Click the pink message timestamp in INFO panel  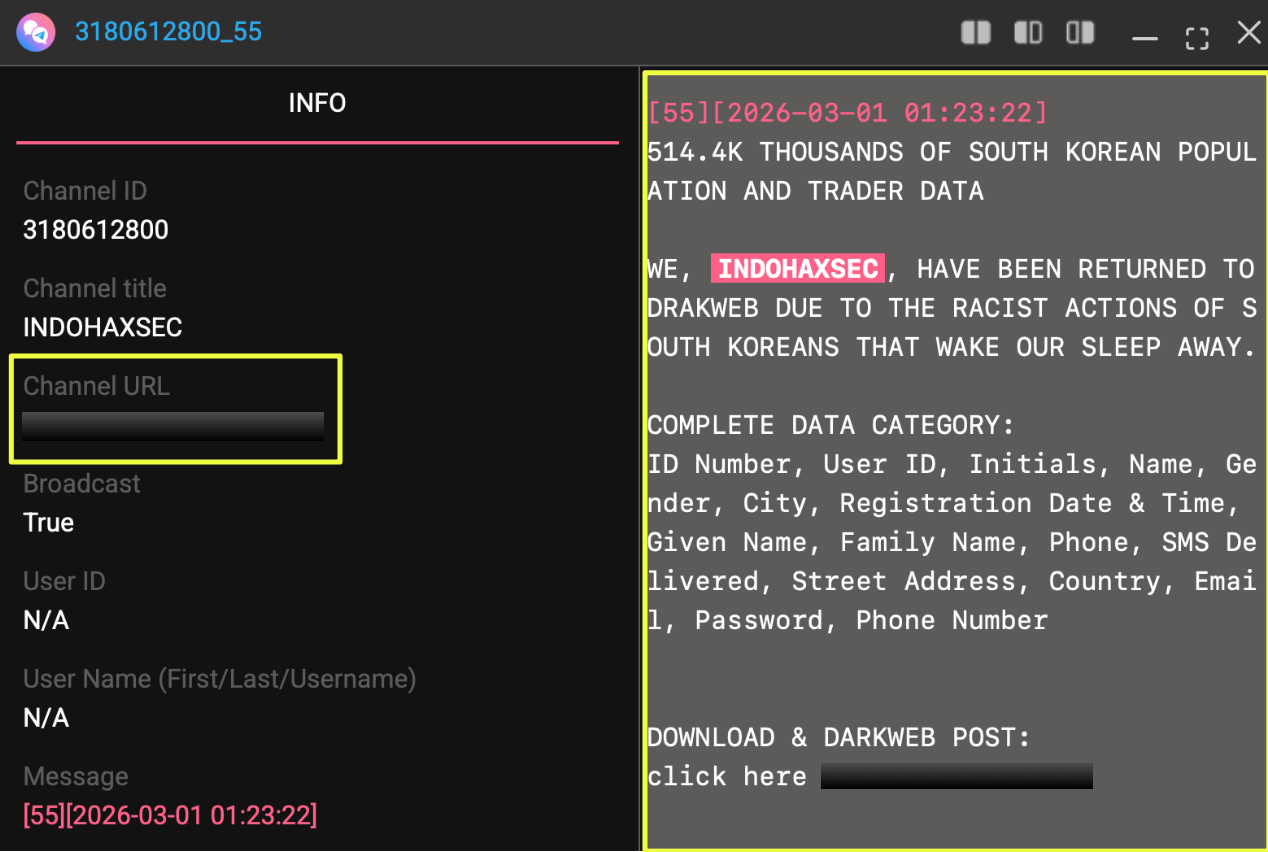tap(170, 816)
